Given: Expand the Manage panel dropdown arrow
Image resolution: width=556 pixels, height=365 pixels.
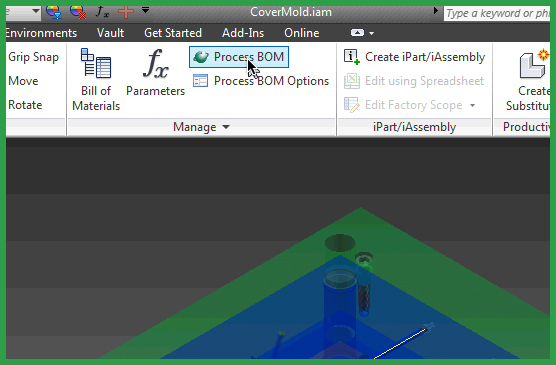Looking at the screenshot, I should pos(226,127).
